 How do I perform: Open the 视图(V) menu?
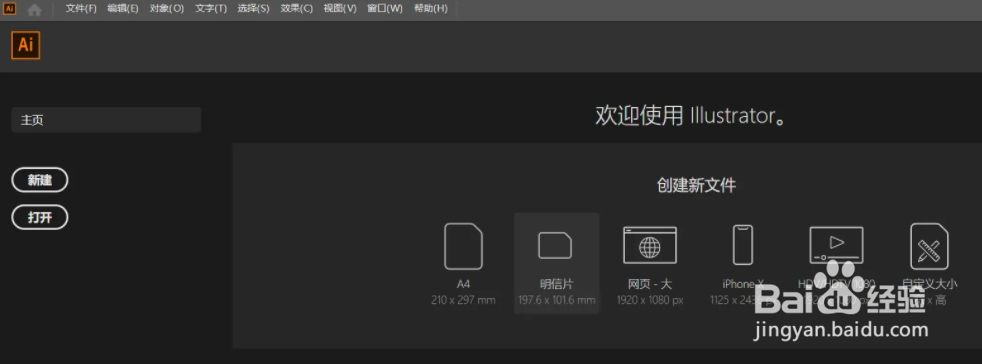coord(340,9)
